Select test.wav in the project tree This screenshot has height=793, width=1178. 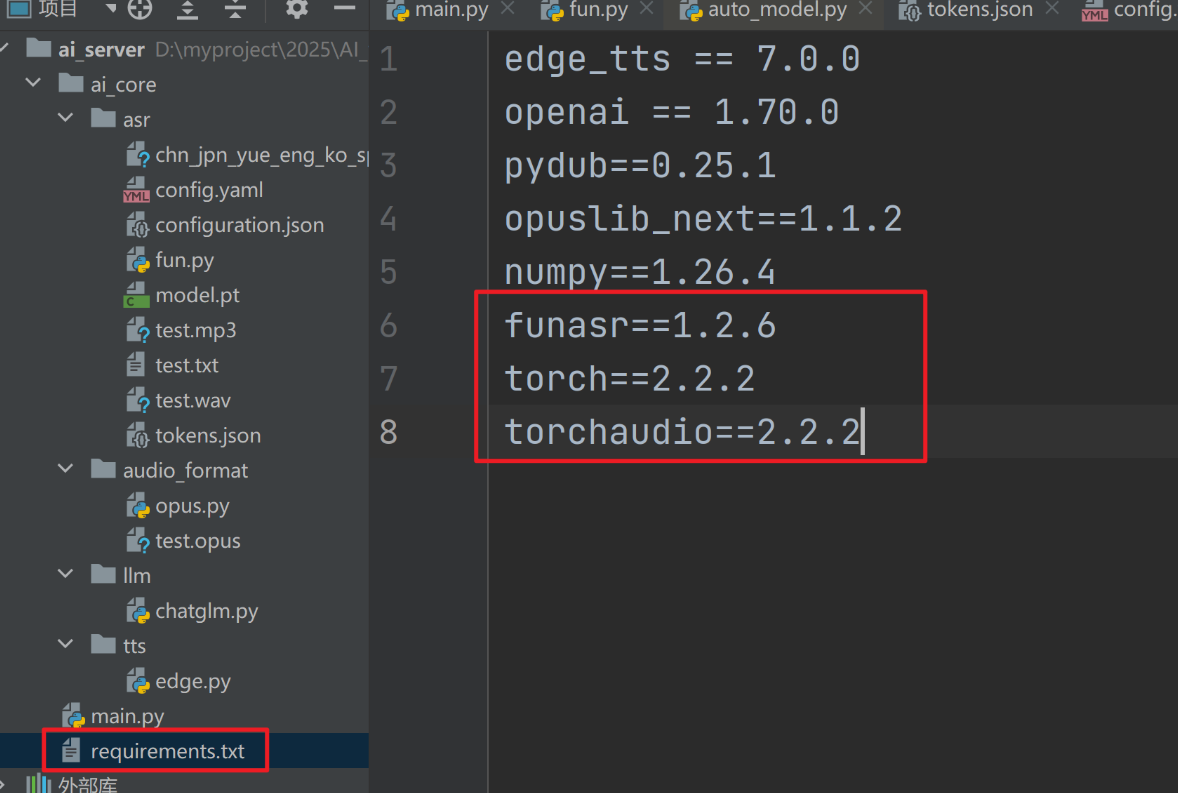193,400
